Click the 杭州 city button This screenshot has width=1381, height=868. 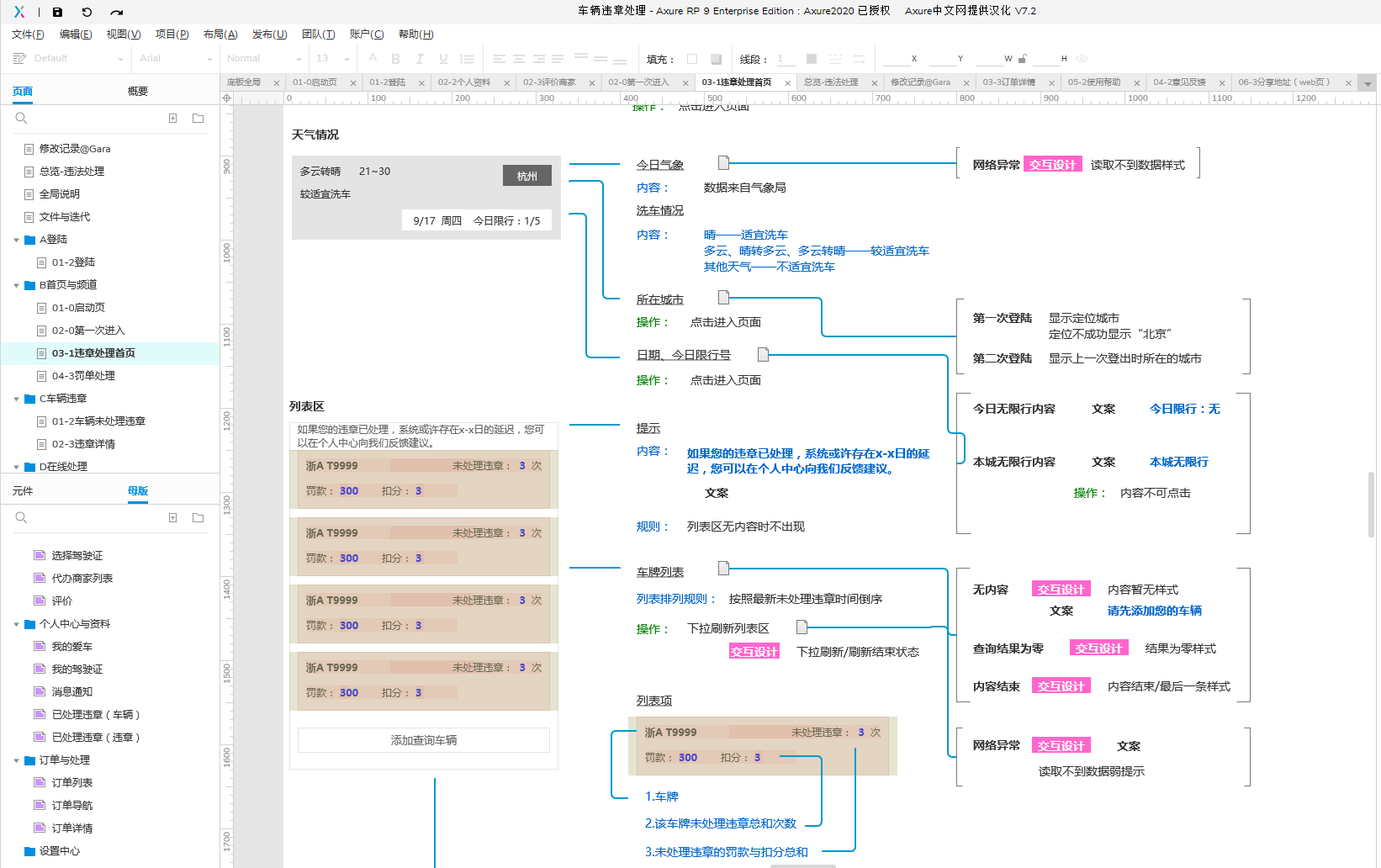[x=527, y=176]
